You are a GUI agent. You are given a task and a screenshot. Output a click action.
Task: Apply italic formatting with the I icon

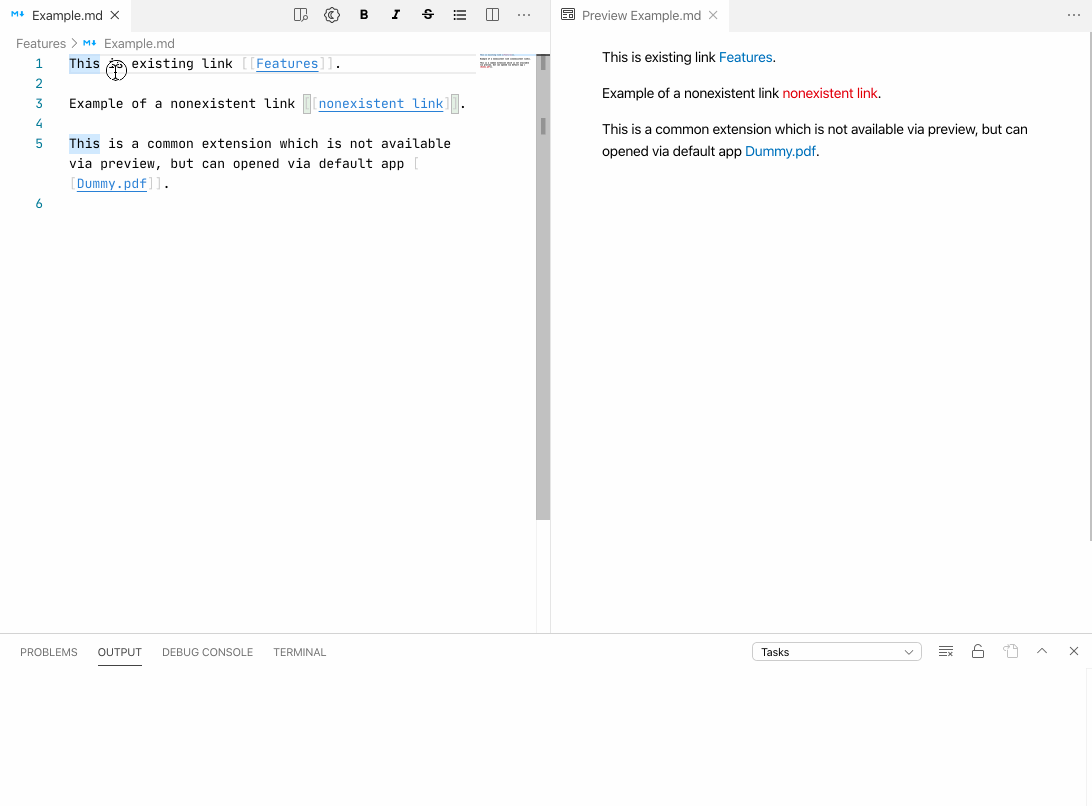click(396, 15)
